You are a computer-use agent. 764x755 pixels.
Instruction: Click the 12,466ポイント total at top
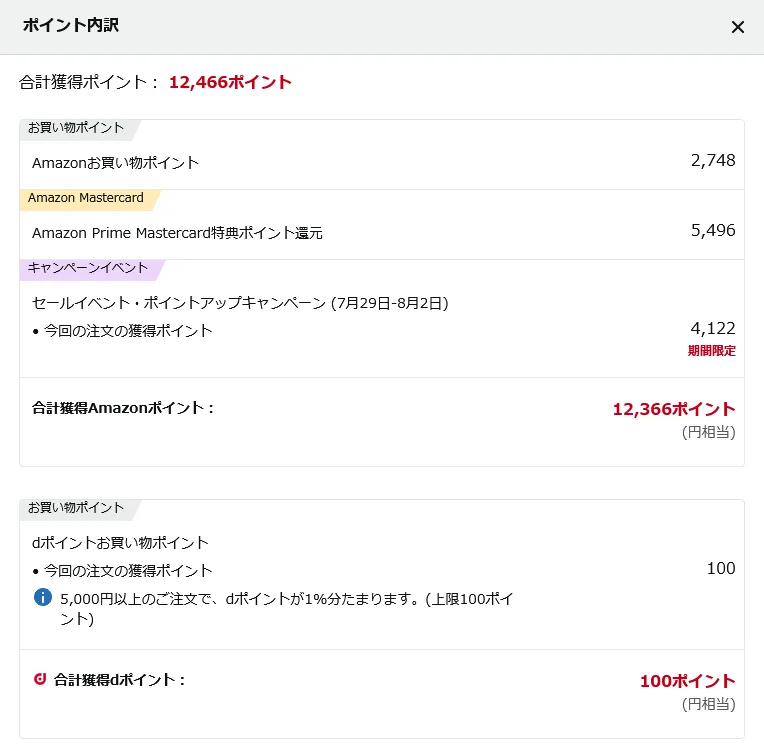click(230, 82)
